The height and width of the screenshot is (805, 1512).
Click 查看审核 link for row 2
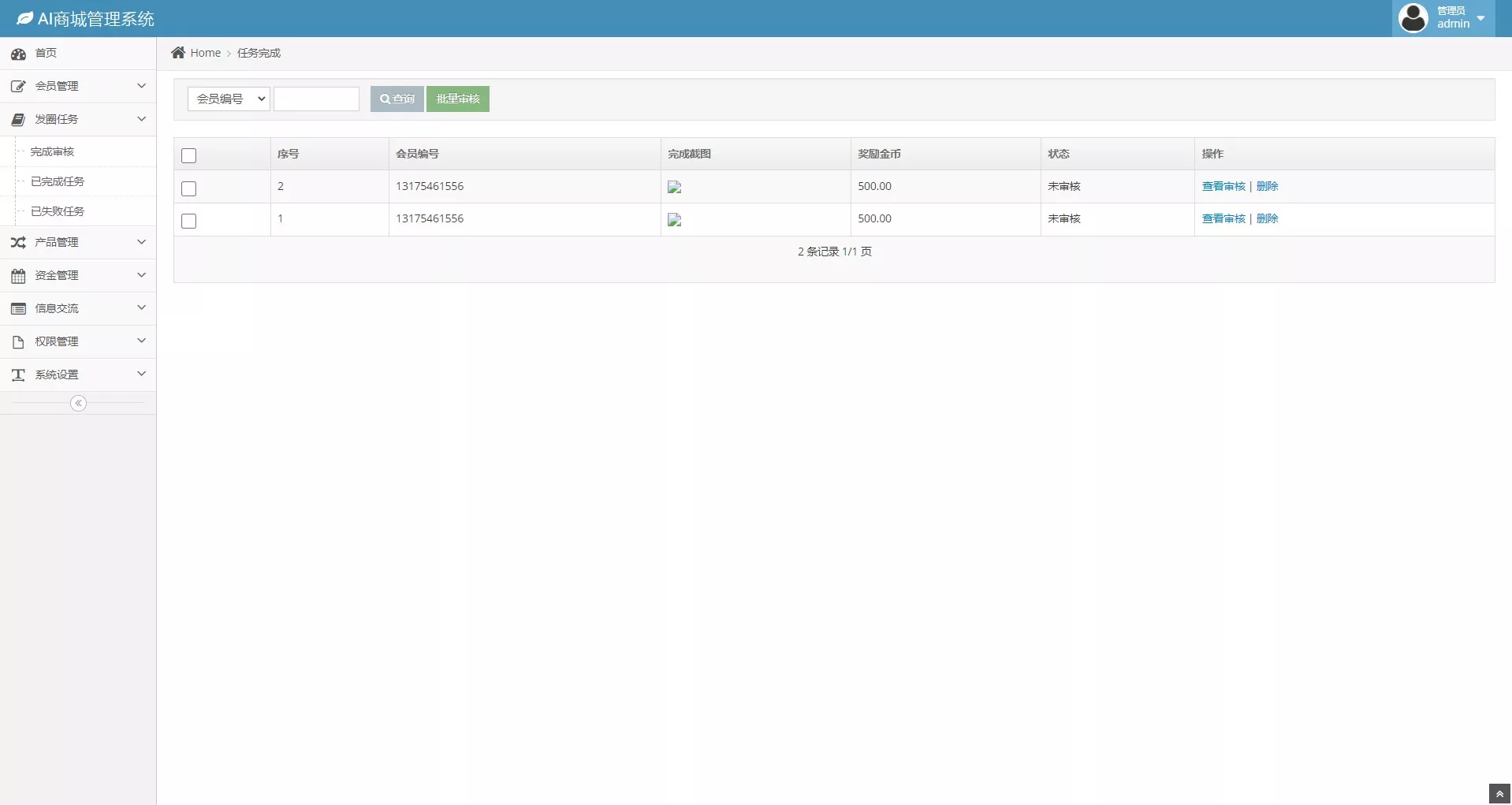tap(1223, 186)
